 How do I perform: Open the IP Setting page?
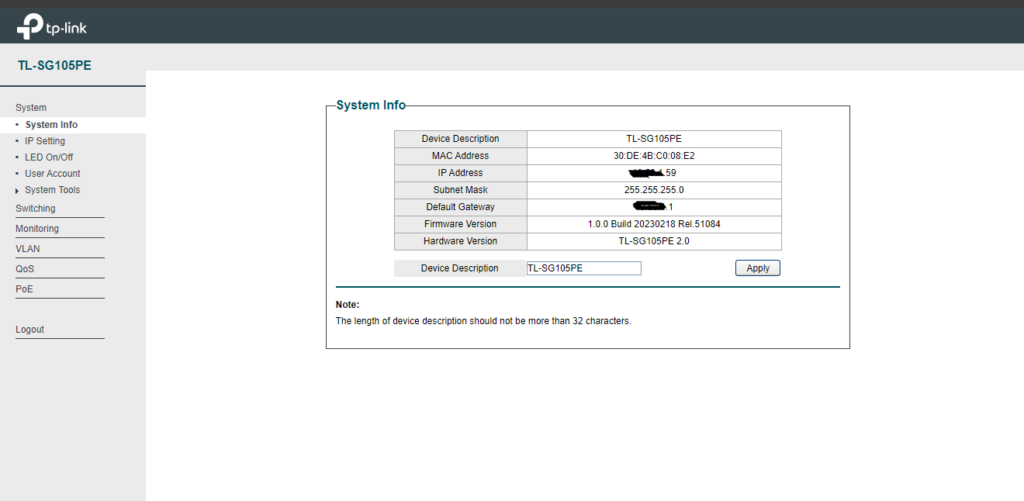45,141
